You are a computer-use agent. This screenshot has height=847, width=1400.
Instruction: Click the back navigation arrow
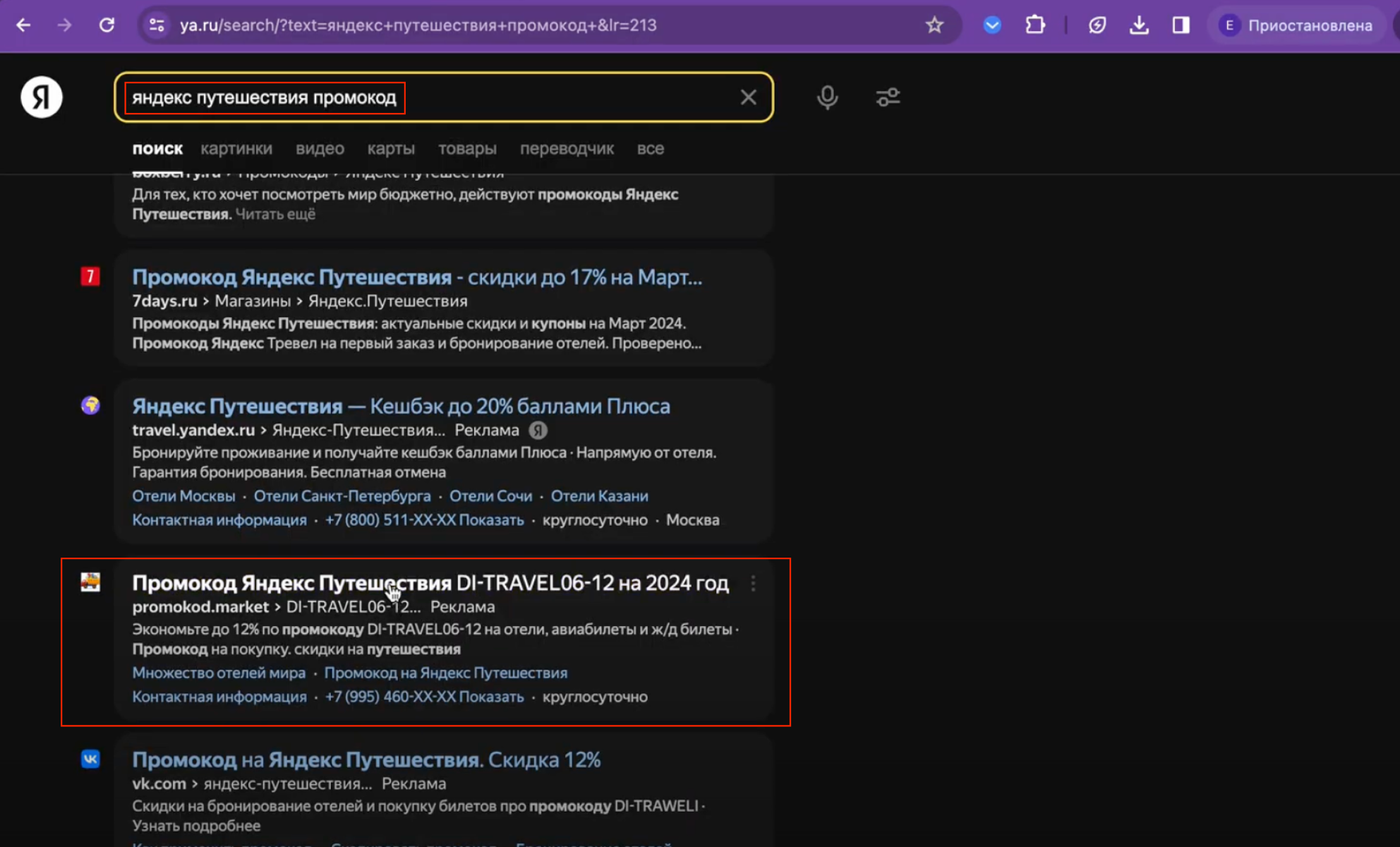(23, 25)
